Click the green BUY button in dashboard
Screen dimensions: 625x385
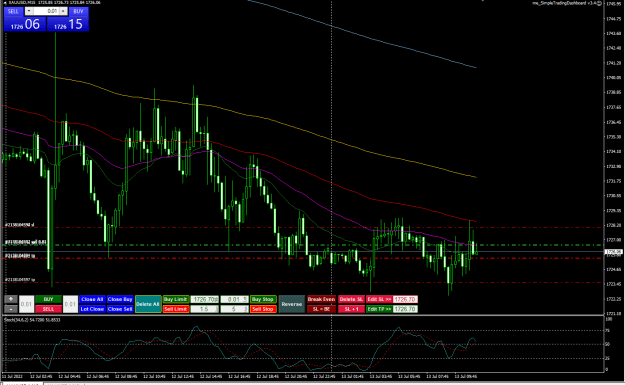tap(48, 299)
